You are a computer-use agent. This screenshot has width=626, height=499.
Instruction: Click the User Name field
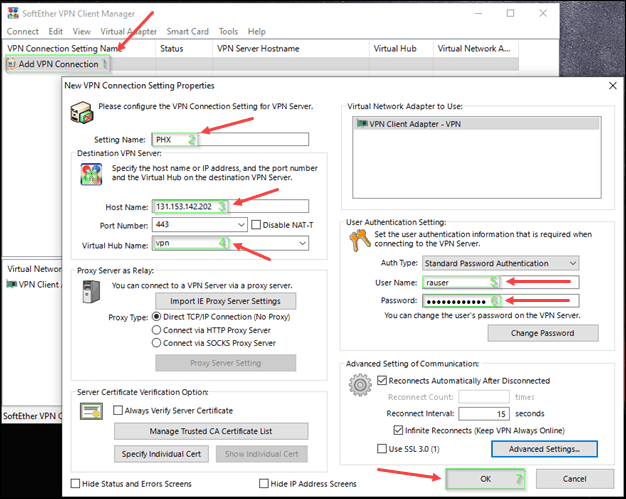tap(501, 282)
